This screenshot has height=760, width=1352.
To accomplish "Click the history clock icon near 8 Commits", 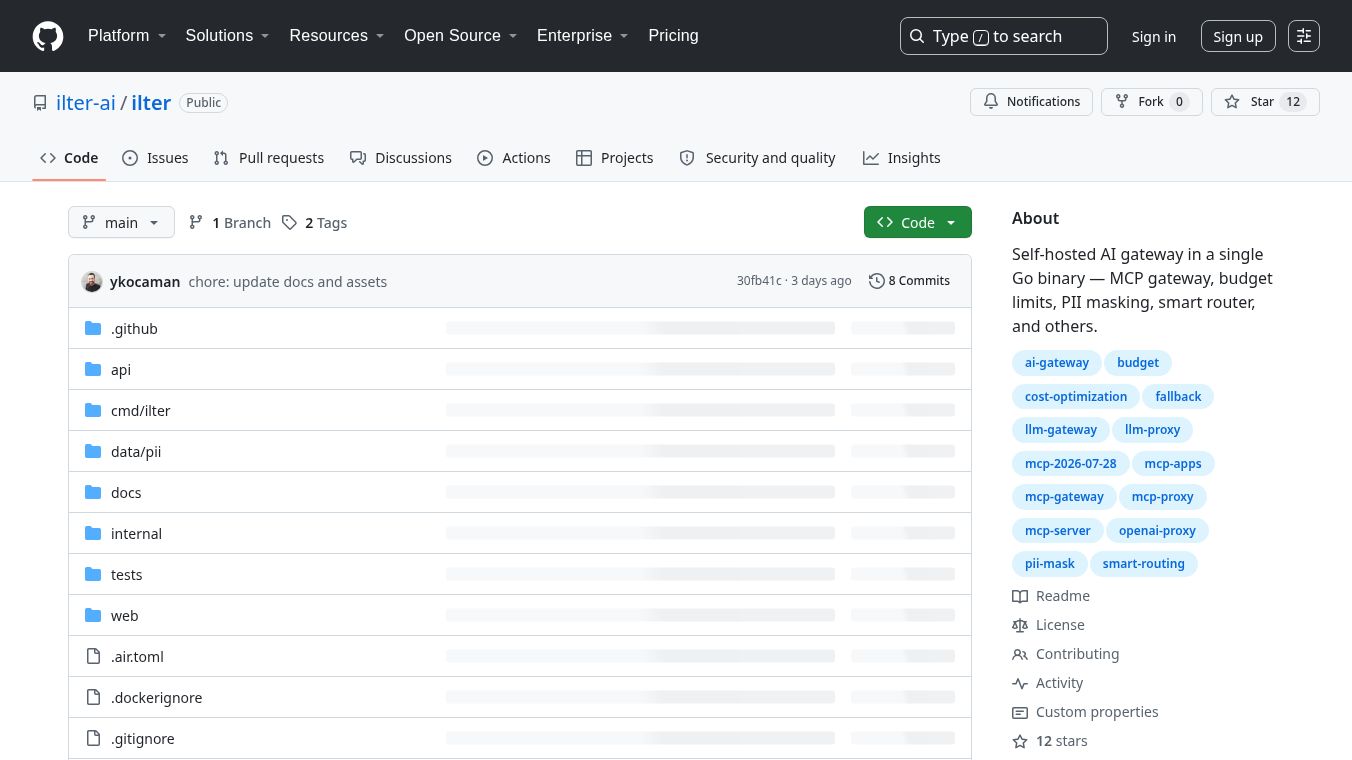I will [x=877, y=281].
